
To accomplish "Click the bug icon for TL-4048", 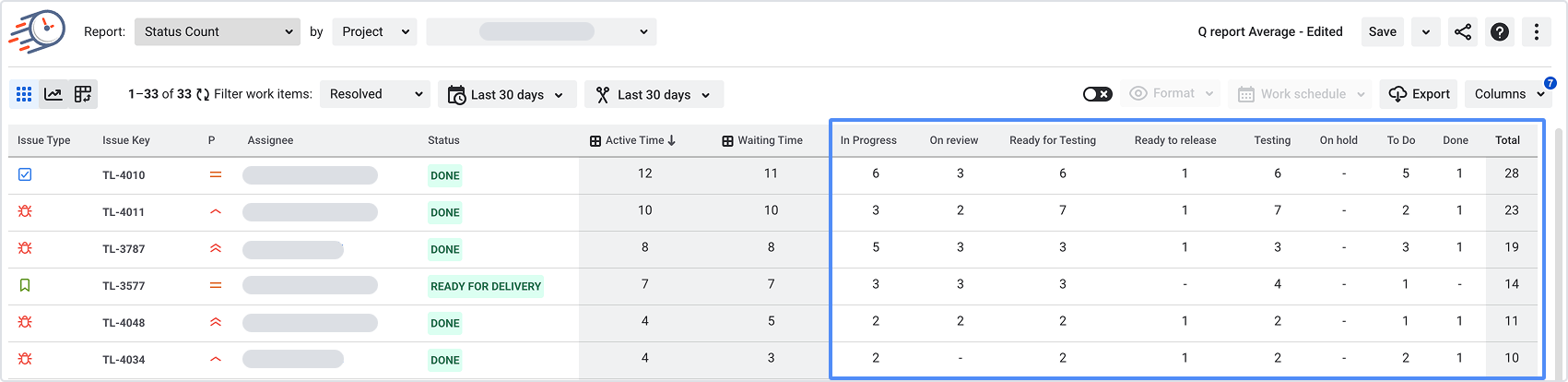I will click(25, 322).
